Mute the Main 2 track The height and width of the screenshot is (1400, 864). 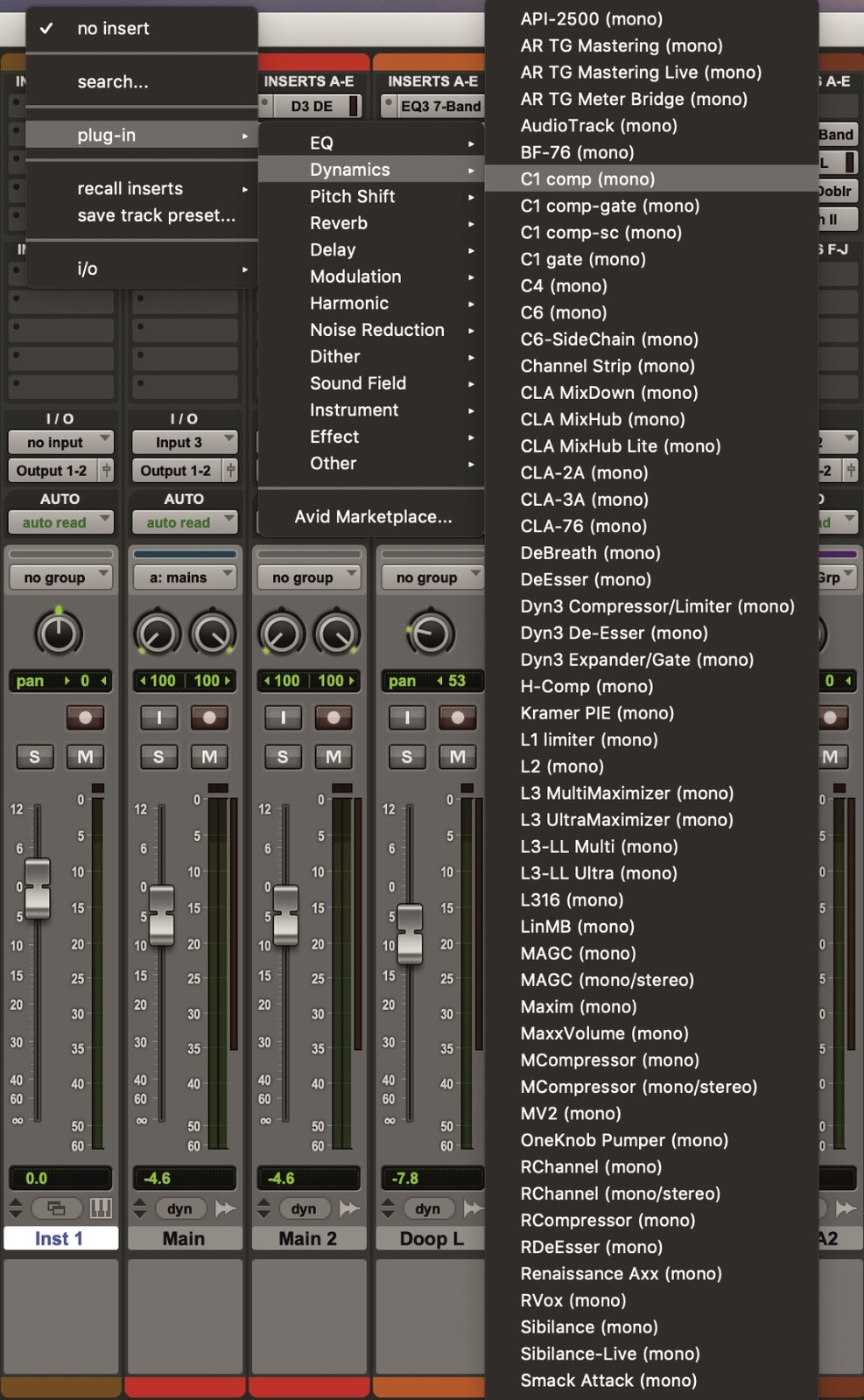(x=334, y=756)
